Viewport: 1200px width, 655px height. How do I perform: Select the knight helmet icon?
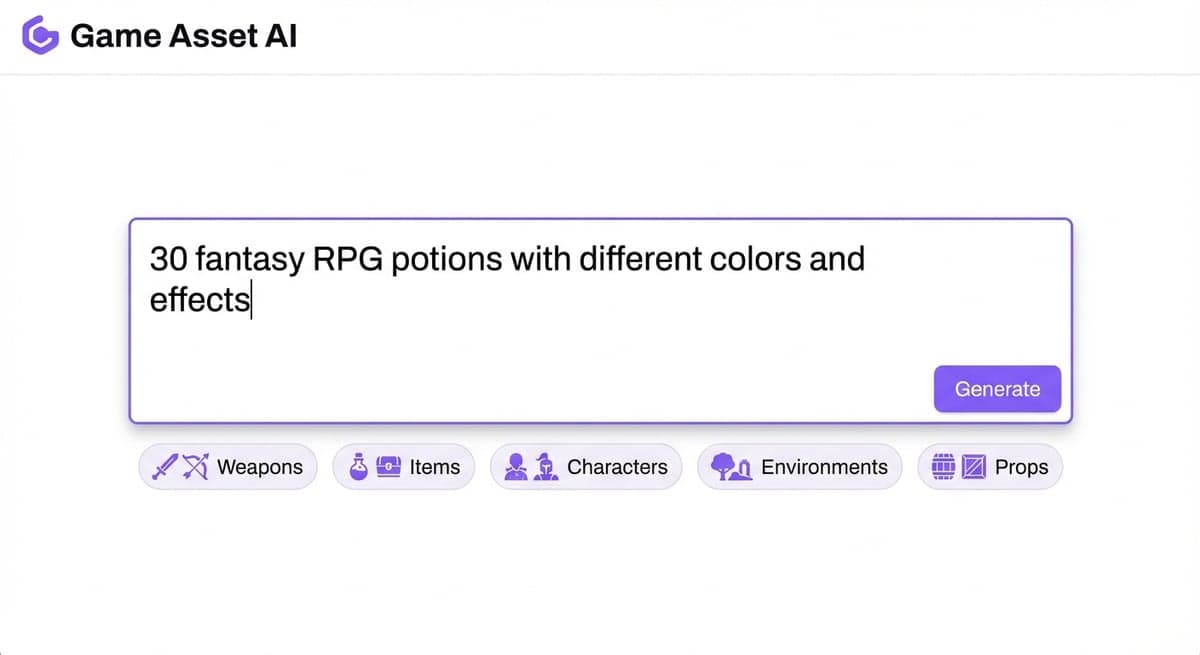[545, 467]
